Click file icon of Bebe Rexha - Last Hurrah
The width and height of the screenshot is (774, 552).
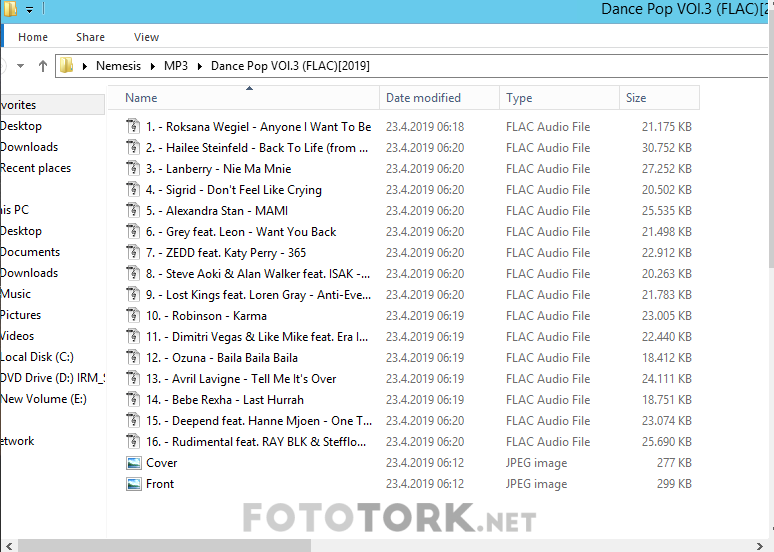[x=133, y=399]
